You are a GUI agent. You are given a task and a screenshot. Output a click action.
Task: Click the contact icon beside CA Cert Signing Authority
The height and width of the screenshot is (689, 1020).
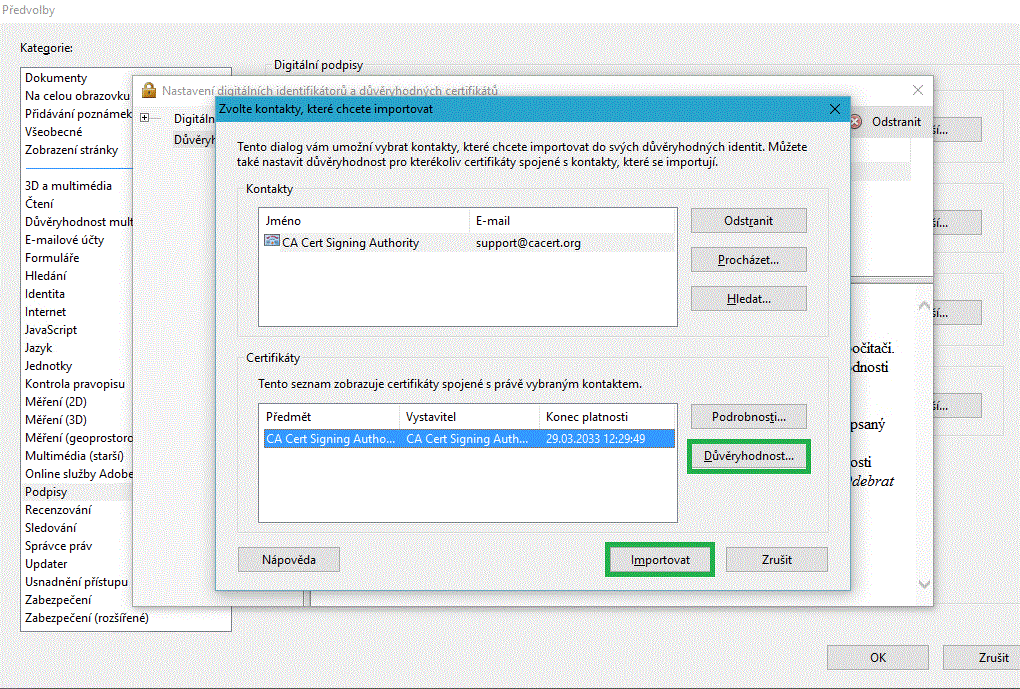[x=272, y=242]
